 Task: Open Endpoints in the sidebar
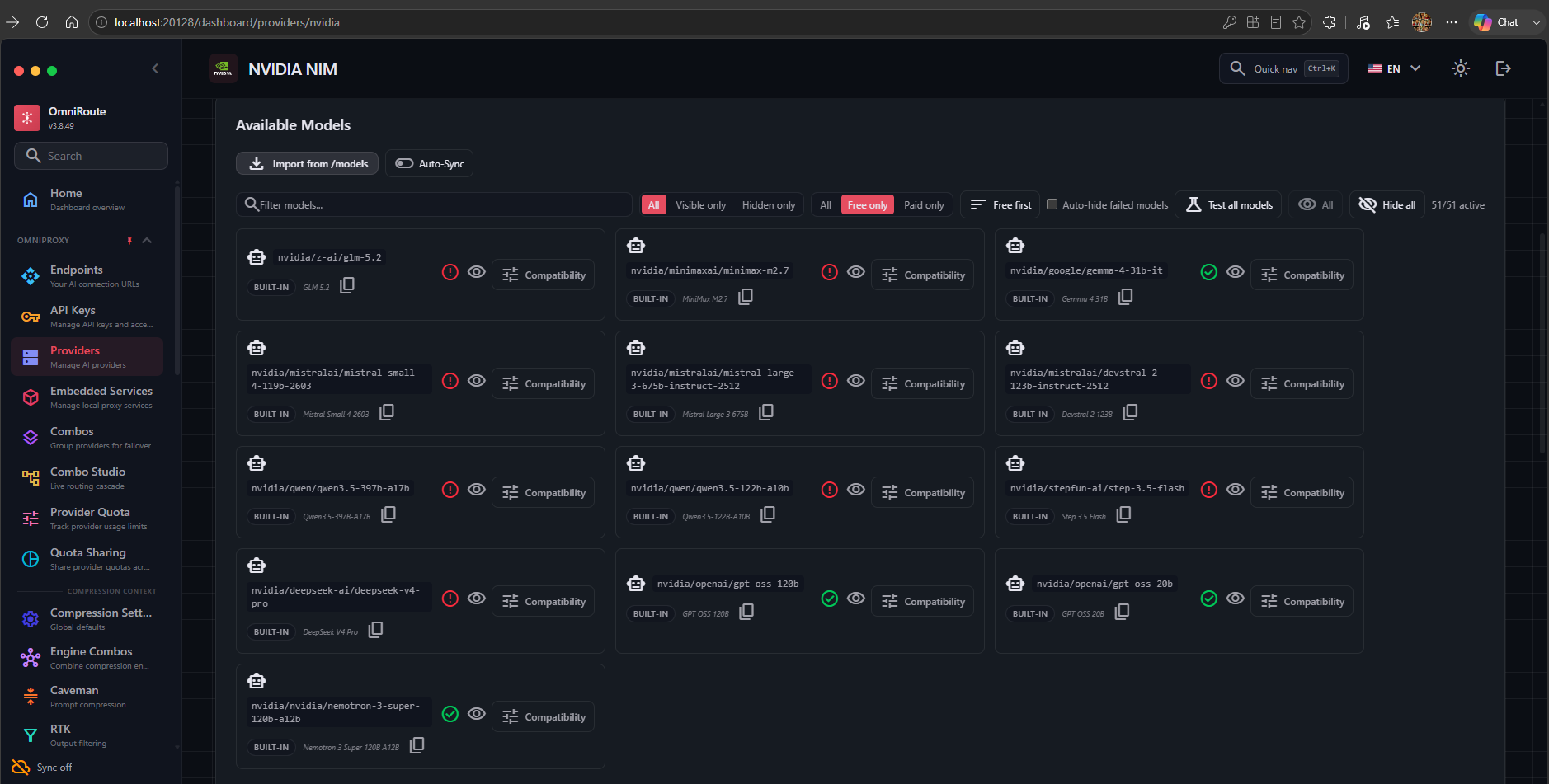[87, 276]
